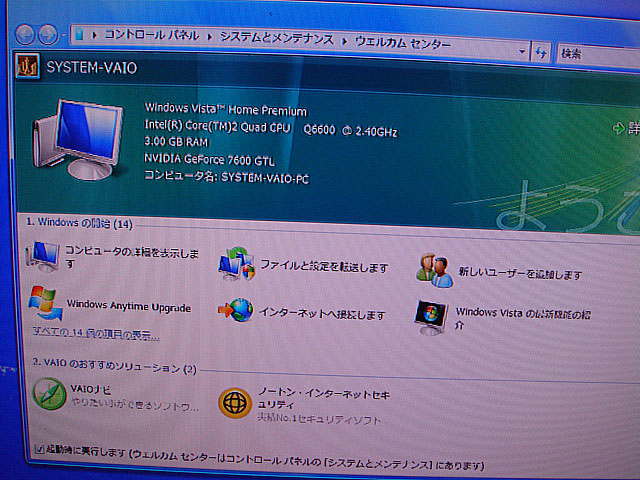
Task: Click the address bar refresh button
Action: tap(541, 53)
